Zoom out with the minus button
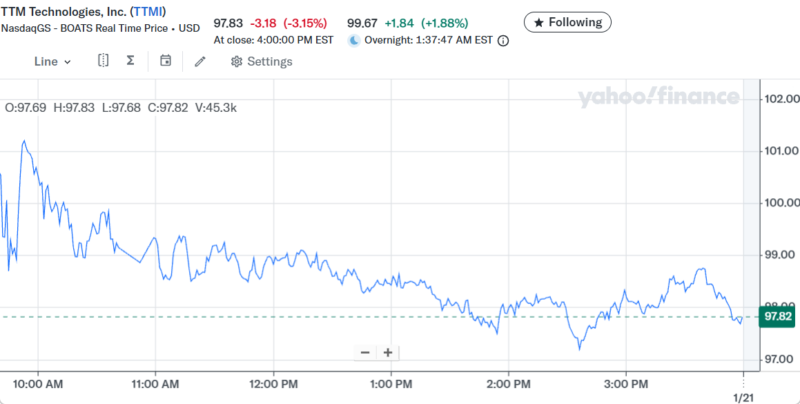800x404 pixels. pos(365,352)
